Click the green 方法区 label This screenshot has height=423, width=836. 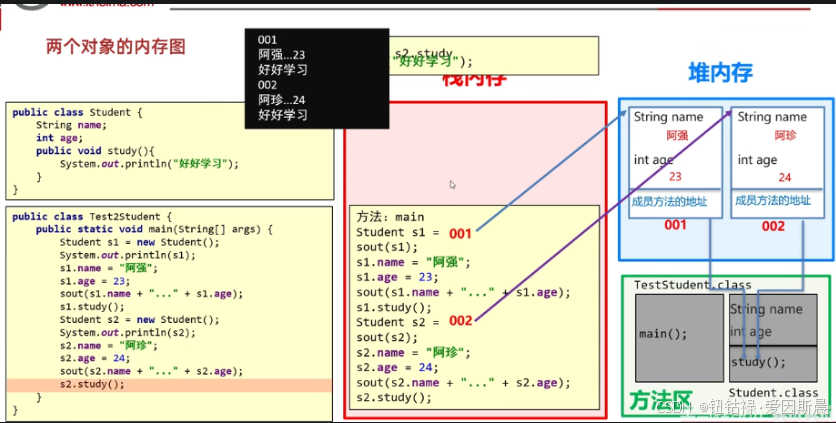click(660, 400)
